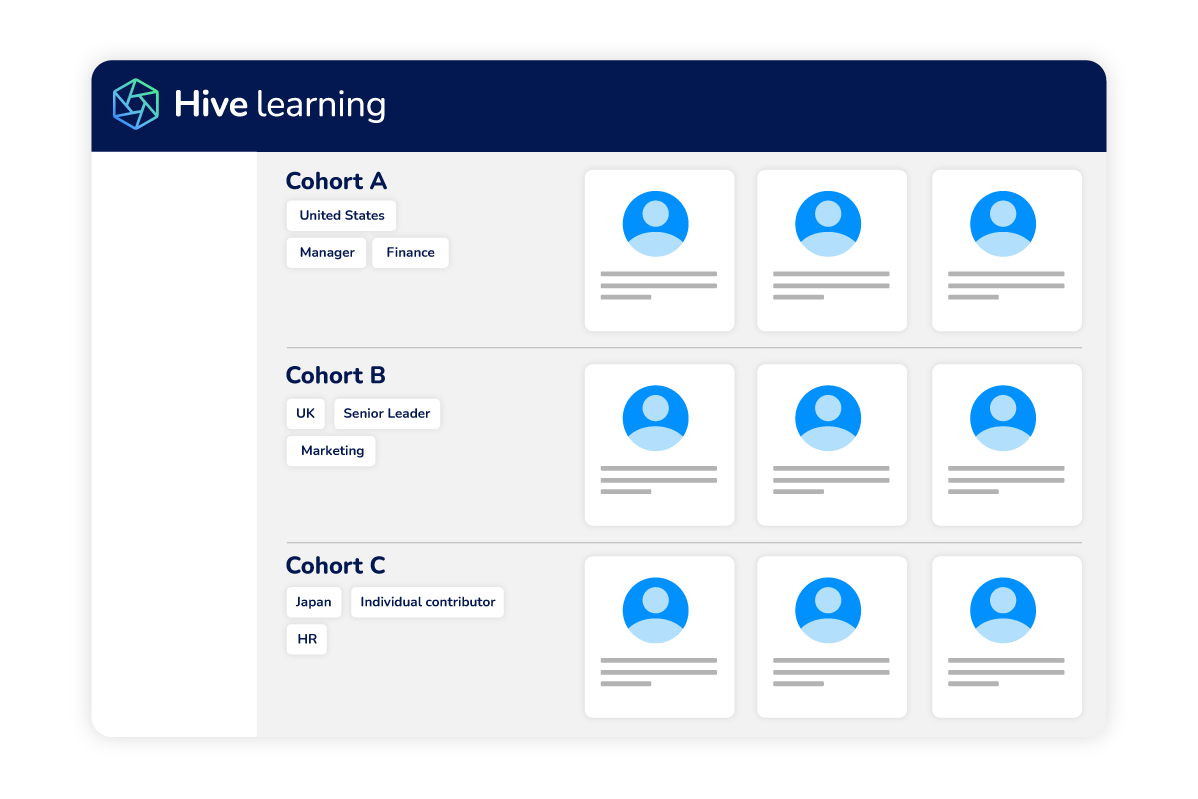Click first member avatar in Cohort C
Viewport: 1198px width, 799px height.
coord(656,610)
